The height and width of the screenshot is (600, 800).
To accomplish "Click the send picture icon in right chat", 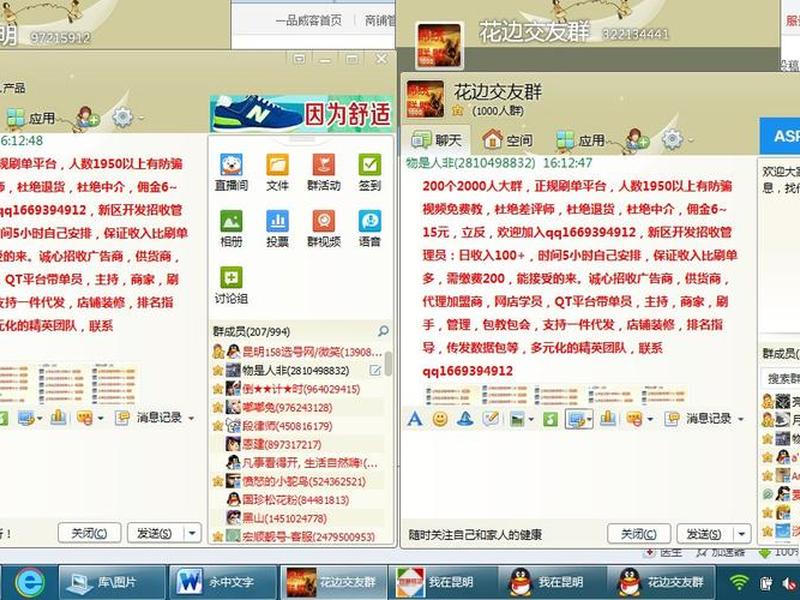I will [517, 419].
